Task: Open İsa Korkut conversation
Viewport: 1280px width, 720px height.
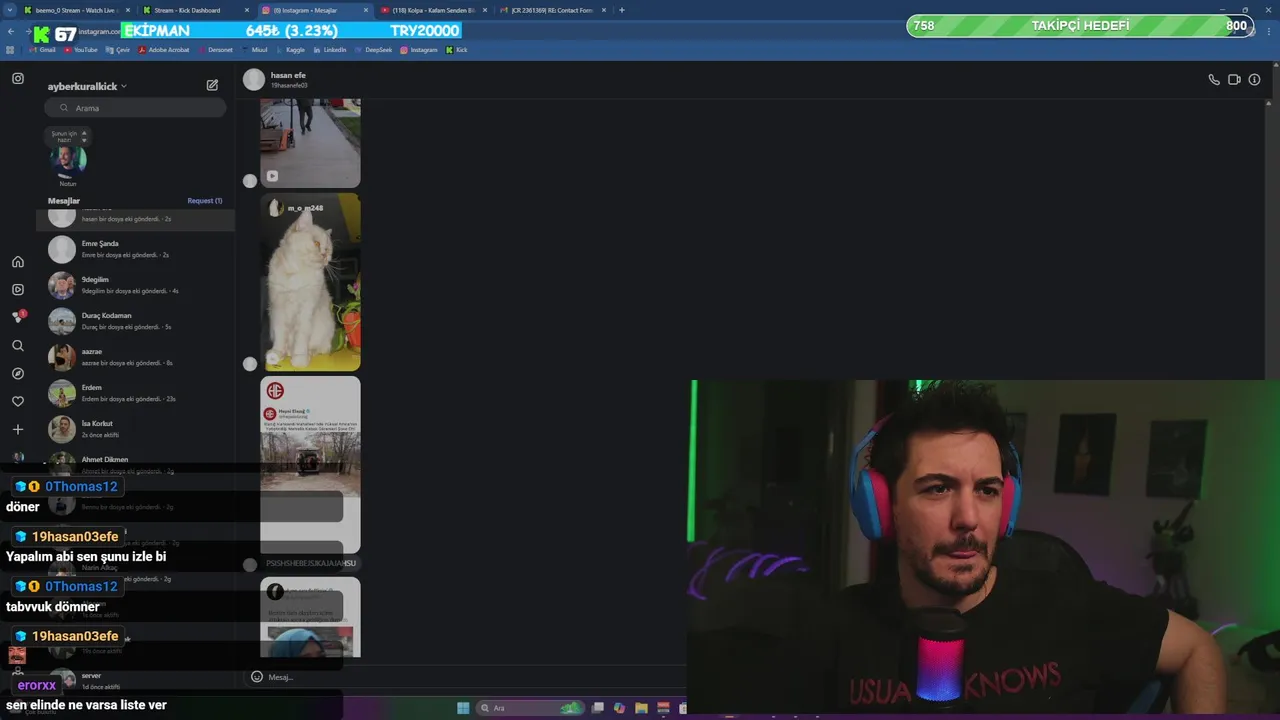Action: tap(136, 429)
